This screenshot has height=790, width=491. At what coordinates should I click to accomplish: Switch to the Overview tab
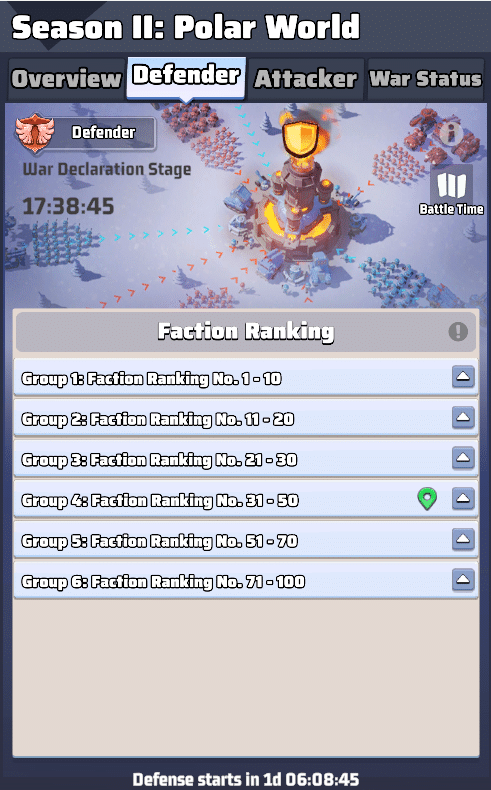pos(66,79)
